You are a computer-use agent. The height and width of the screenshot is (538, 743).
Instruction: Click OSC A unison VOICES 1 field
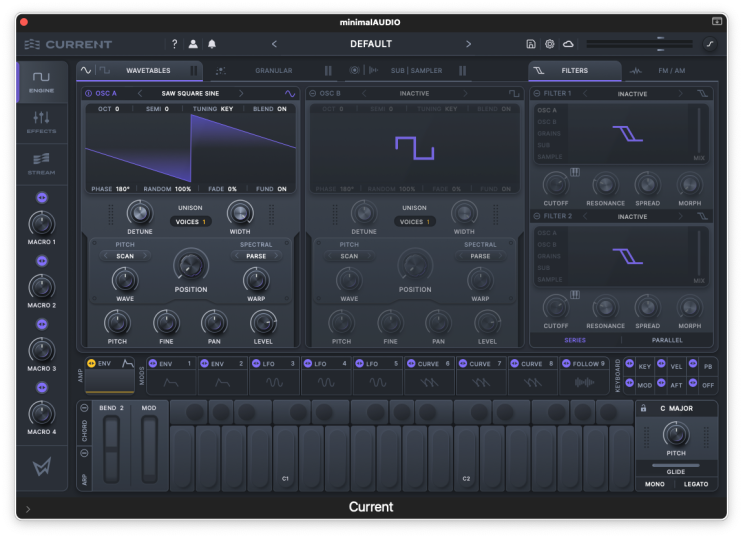tap(190, 222)
